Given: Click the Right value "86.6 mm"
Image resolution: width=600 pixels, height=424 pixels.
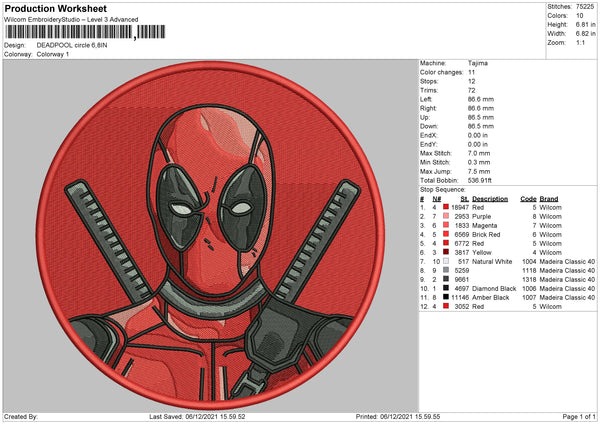Looking at the screenshot, I should coord(481,108).
